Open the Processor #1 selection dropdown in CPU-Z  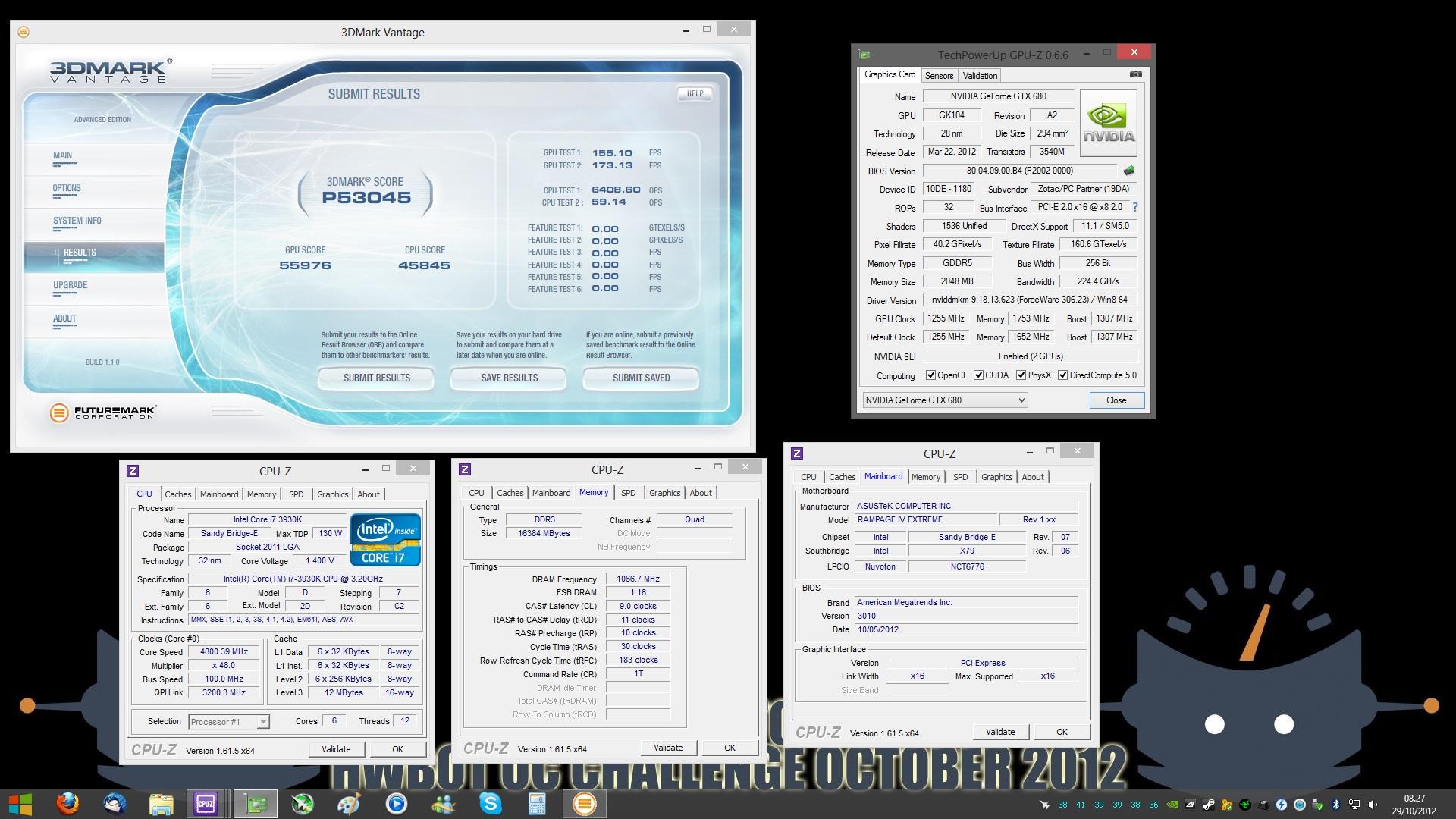click(x=228, y=722)
